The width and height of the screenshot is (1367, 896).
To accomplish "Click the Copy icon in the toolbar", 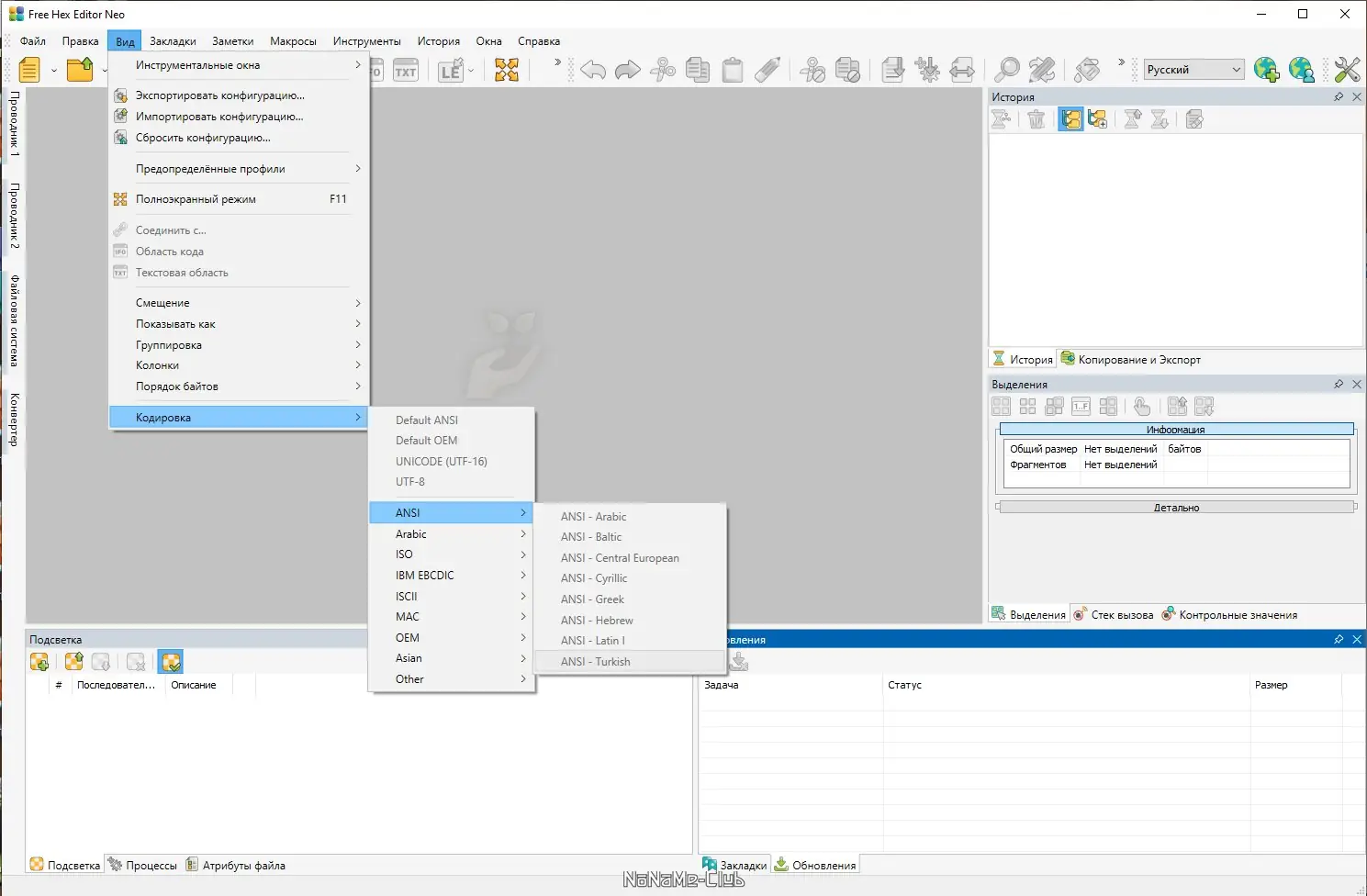I will [698, 70].
